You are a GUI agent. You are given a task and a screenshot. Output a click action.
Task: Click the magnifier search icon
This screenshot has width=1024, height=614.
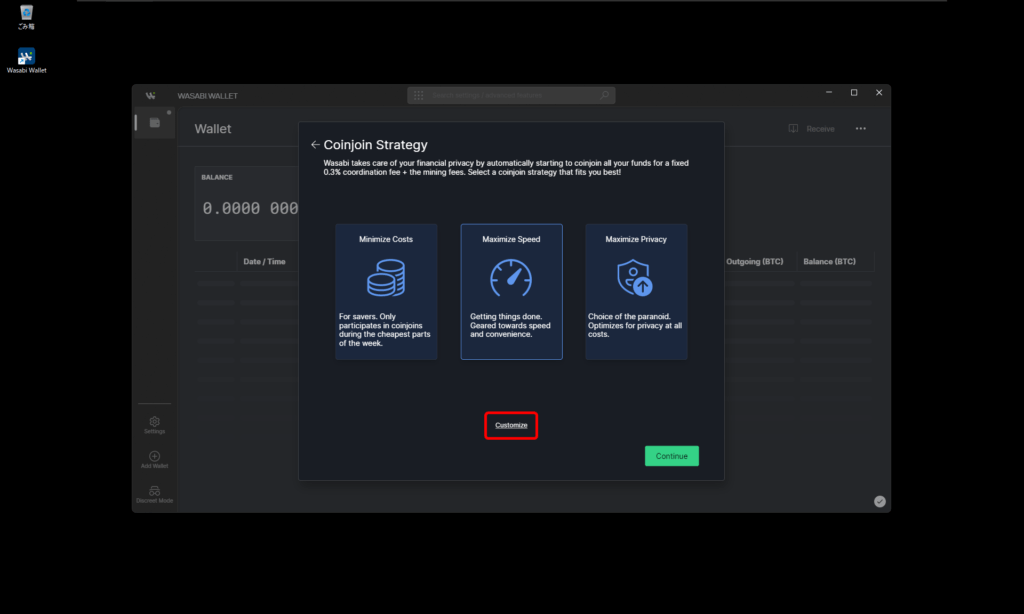[604, 95]
